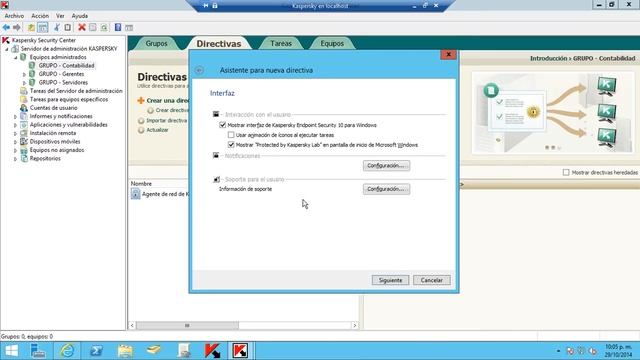Switch to the Grupos tab

pos(157,43)
